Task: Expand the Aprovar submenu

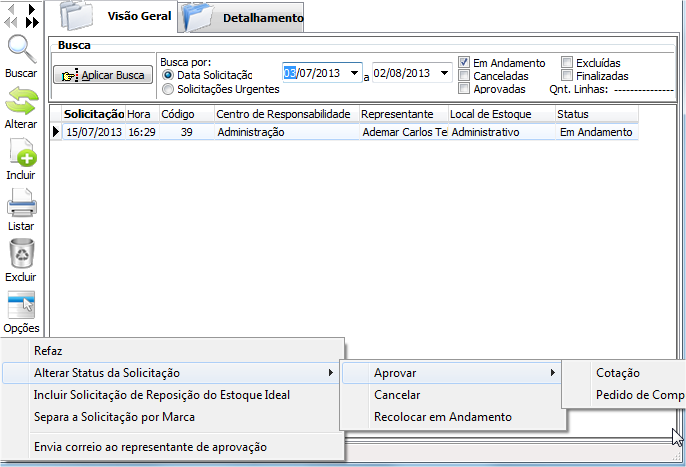Action: click(x=450, y=373)
